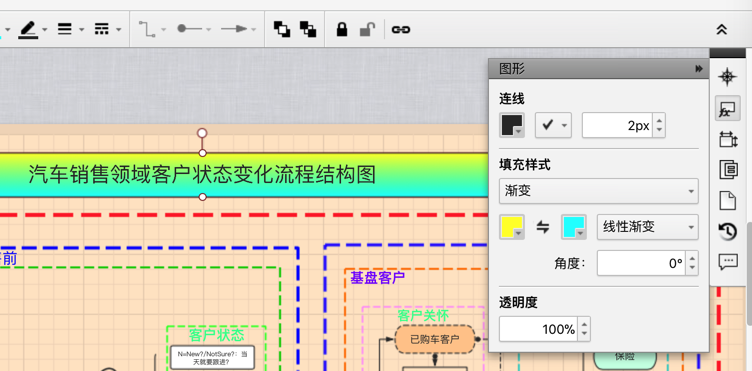Click the line style dashes icon

tap(102, 29)
